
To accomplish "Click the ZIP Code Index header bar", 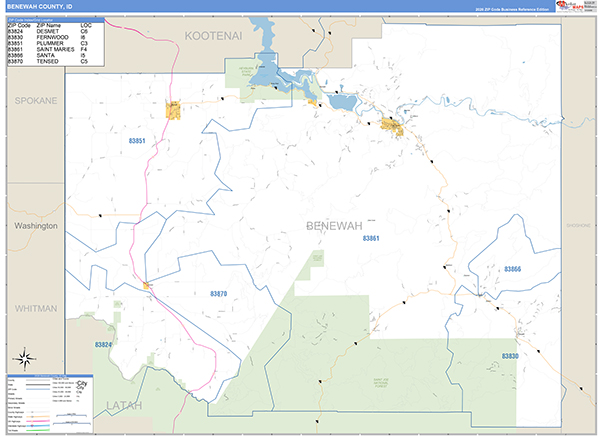I will point(56,20).
